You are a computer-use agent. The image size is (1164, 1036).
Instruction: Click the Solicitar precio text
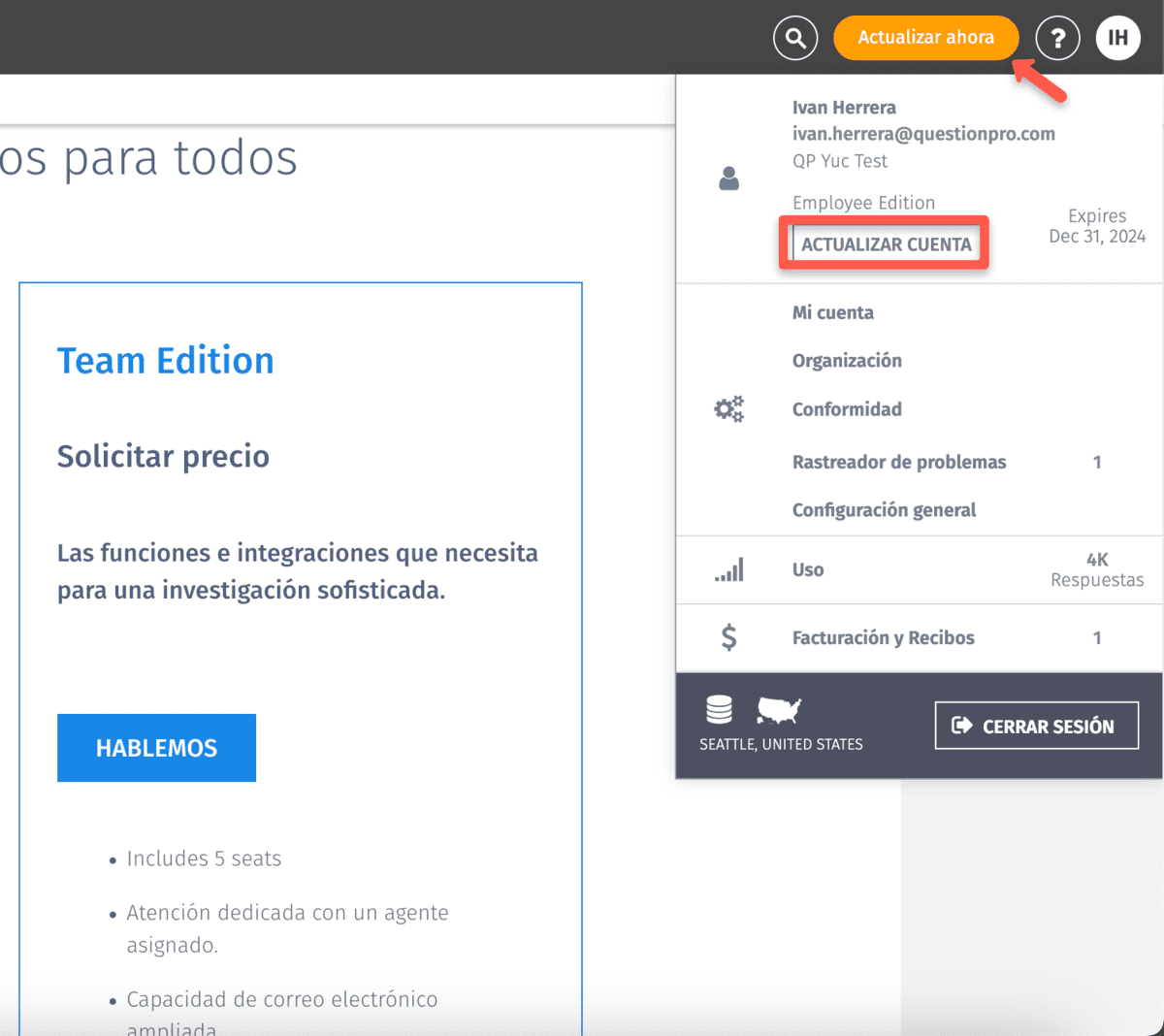pyautogui.click(x=163, y=456)
